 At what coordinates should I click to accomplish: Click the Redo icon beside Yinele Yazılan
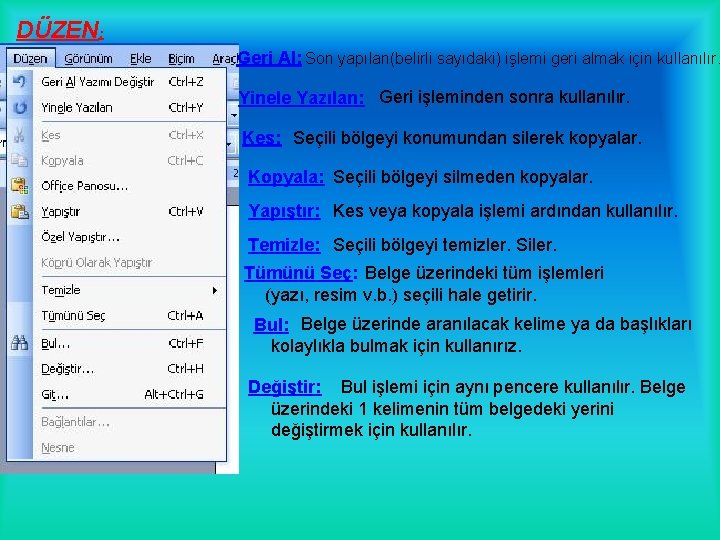pos(19,107)
